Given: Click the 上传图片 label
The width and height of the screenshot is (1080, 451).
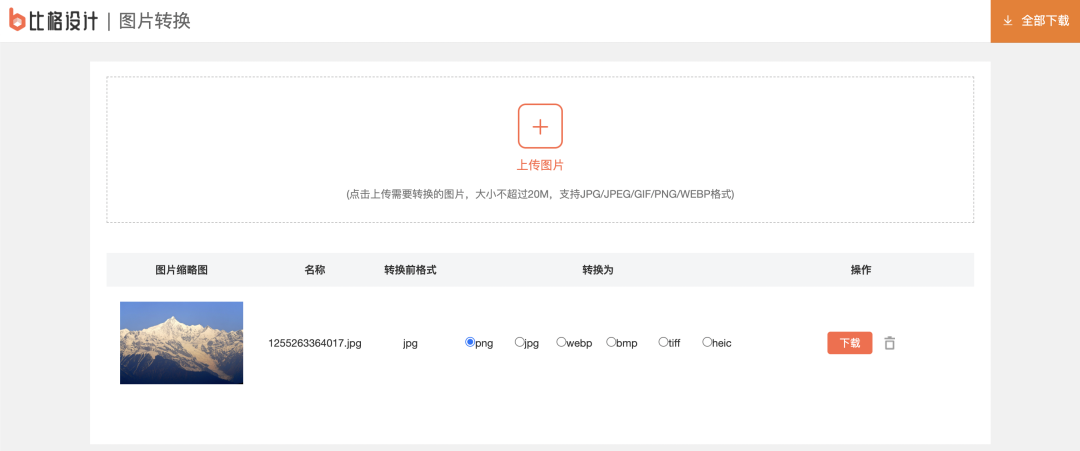Looking at the screenshot, I should (x=540, y=165).
